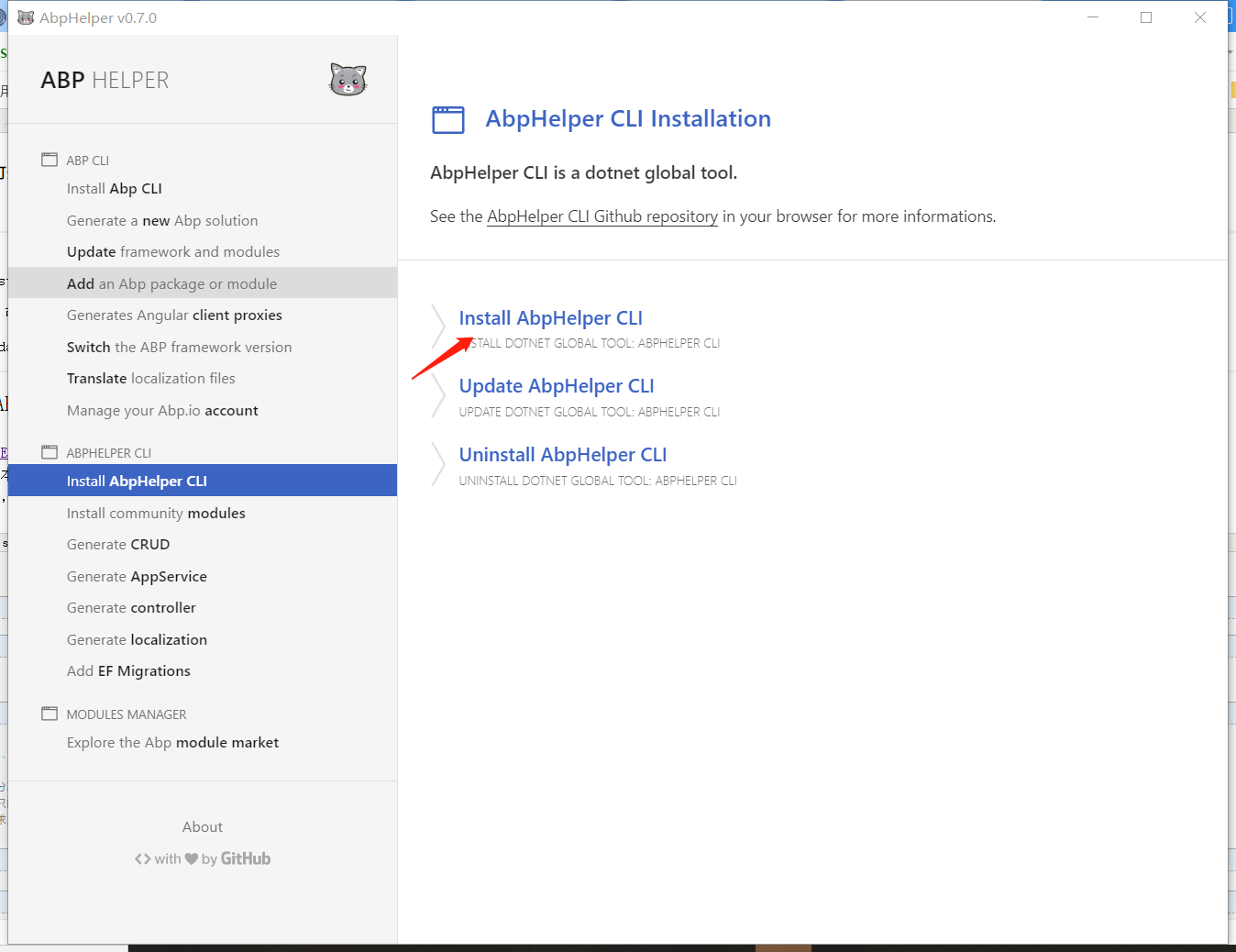Open Generate localization page
Viewport: 1236px width, 952px height.
click(x=203, y=639)
